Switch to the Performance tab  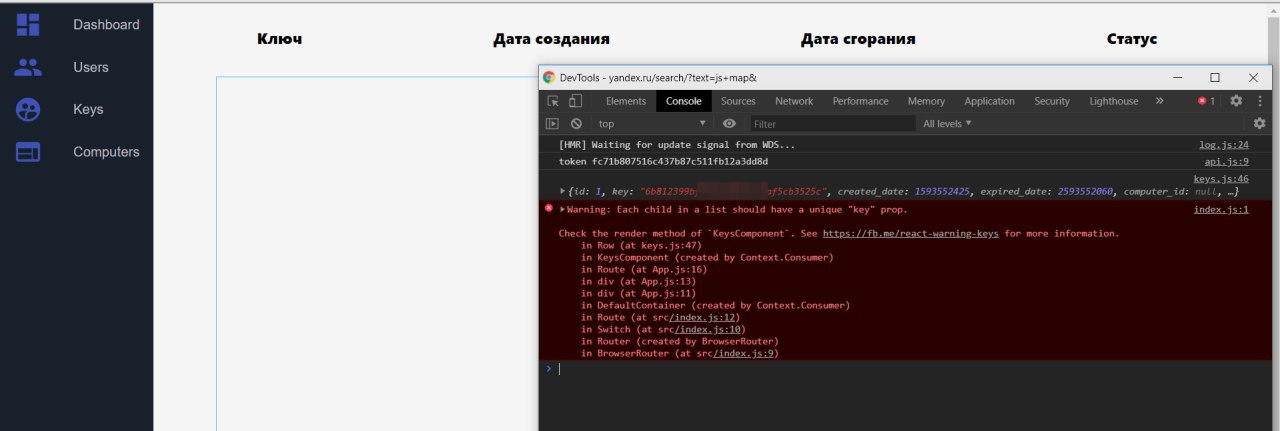click(860, 101)
